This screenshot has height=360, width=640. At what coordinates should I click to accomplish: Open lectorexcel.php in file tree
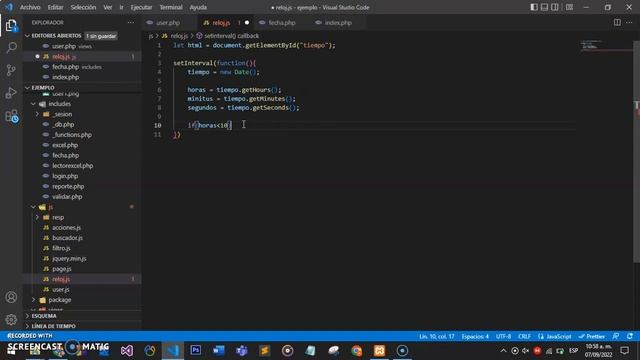point(73,166)
